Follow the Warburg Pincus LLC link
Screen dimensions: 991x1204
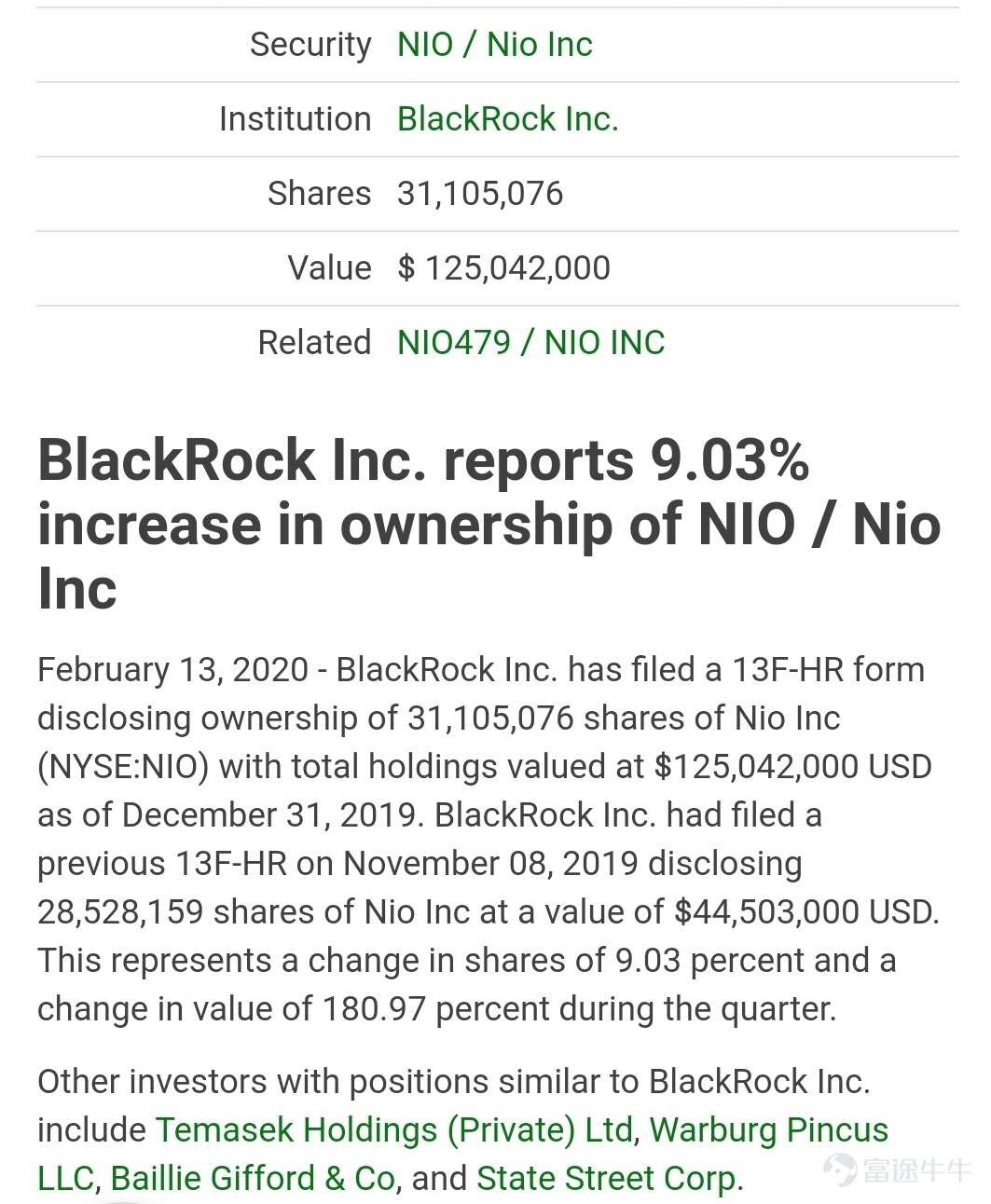768,1129
